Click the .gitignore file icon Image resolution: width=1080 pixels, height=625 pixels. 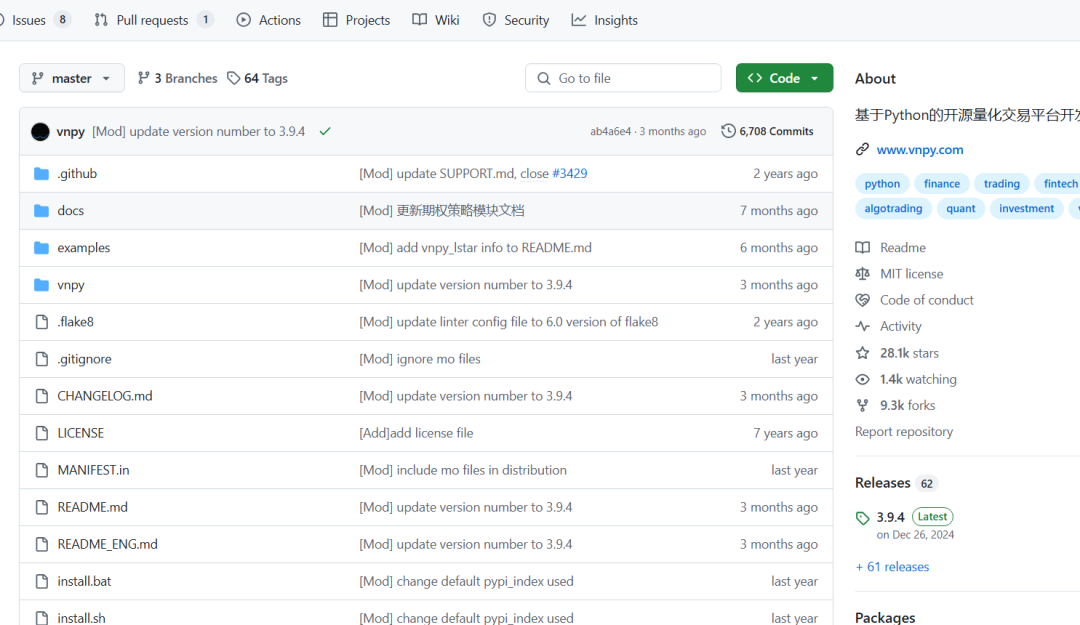coord(42,359)
